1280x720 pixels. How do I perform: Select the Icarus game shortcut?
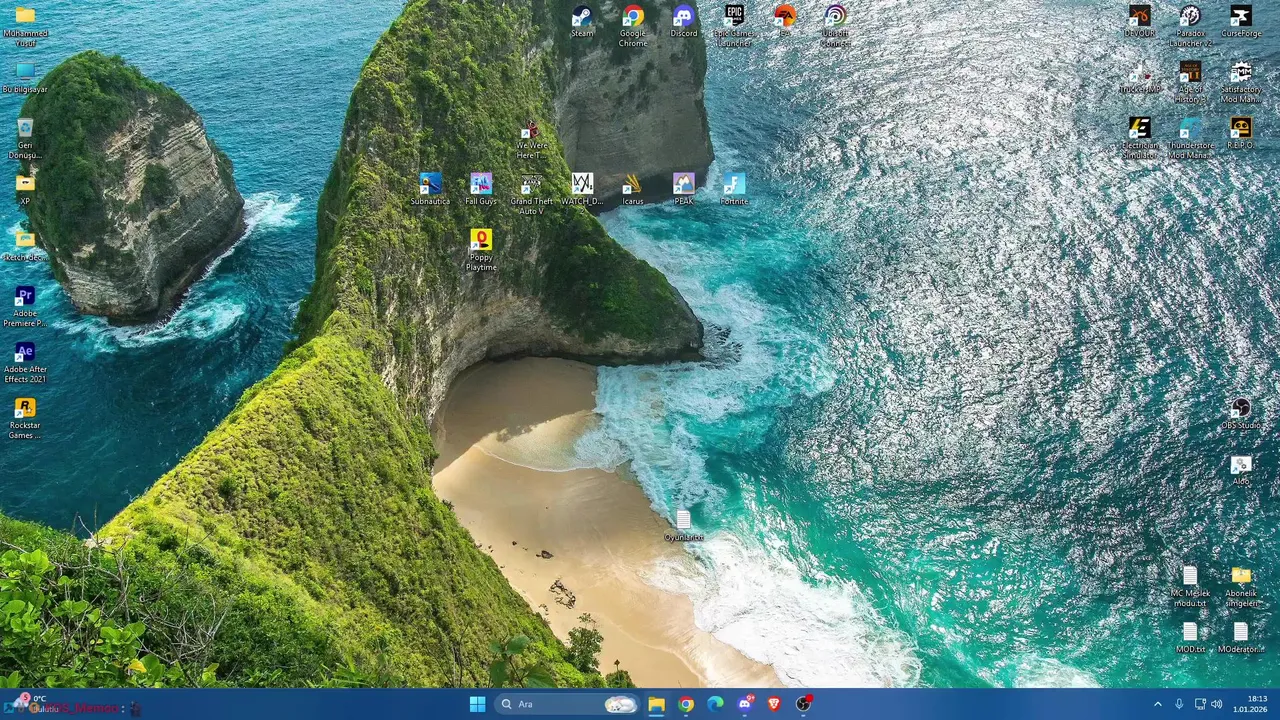[x=633, y=190]
